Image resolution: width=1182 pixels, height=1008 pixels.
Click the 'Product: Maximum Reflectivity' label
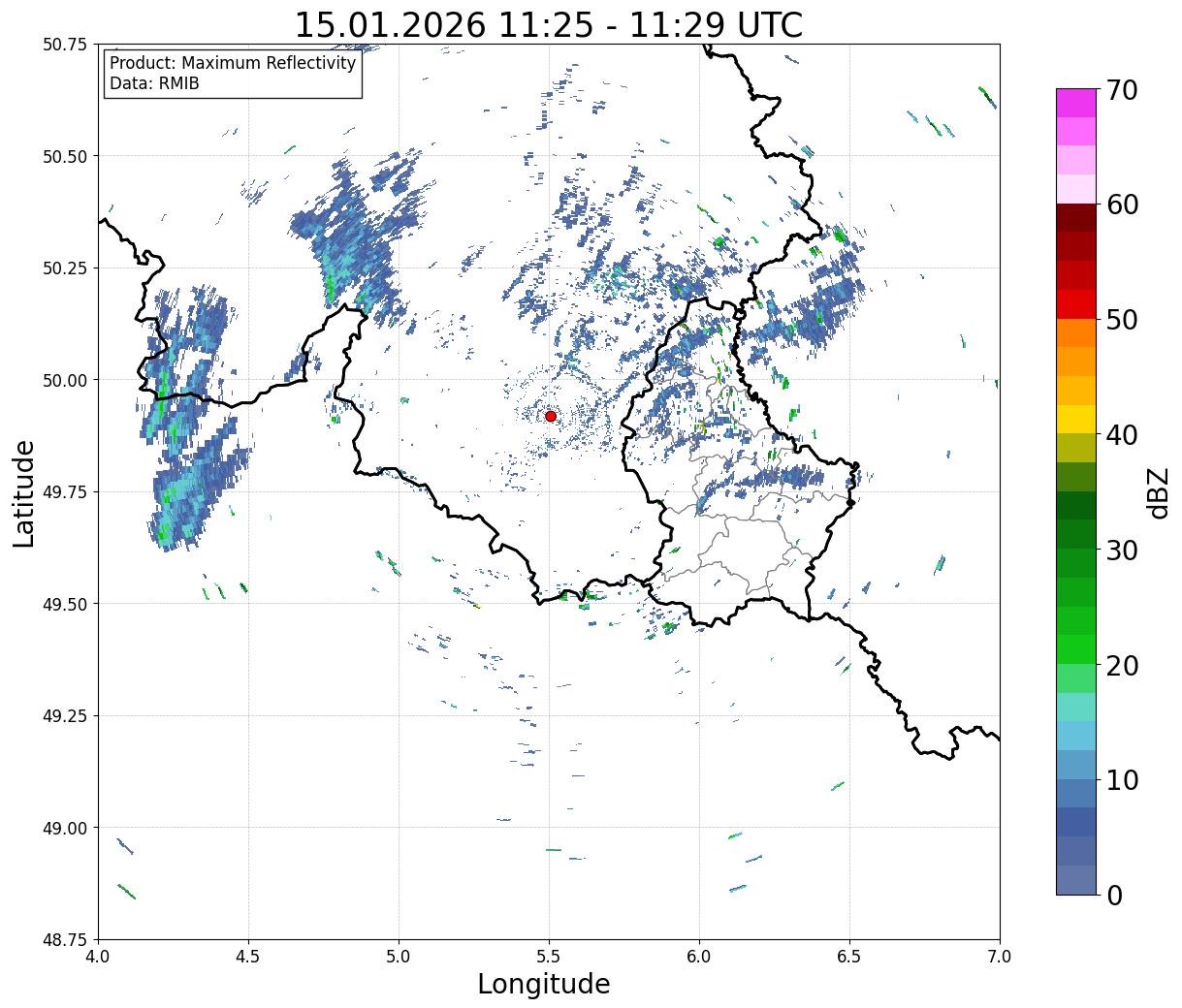[233, 63]
